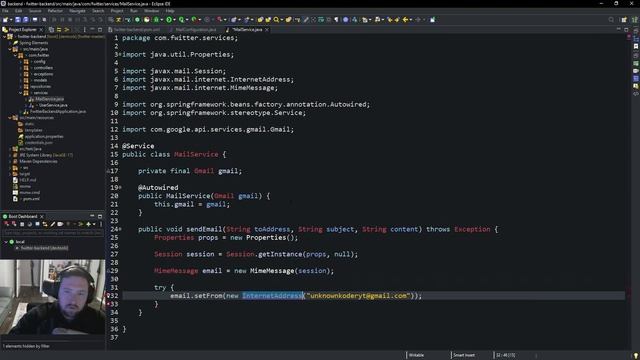Click the green Run toolbar icon
The height and width of the screenshot is (360, 640).
click(169, 20)
